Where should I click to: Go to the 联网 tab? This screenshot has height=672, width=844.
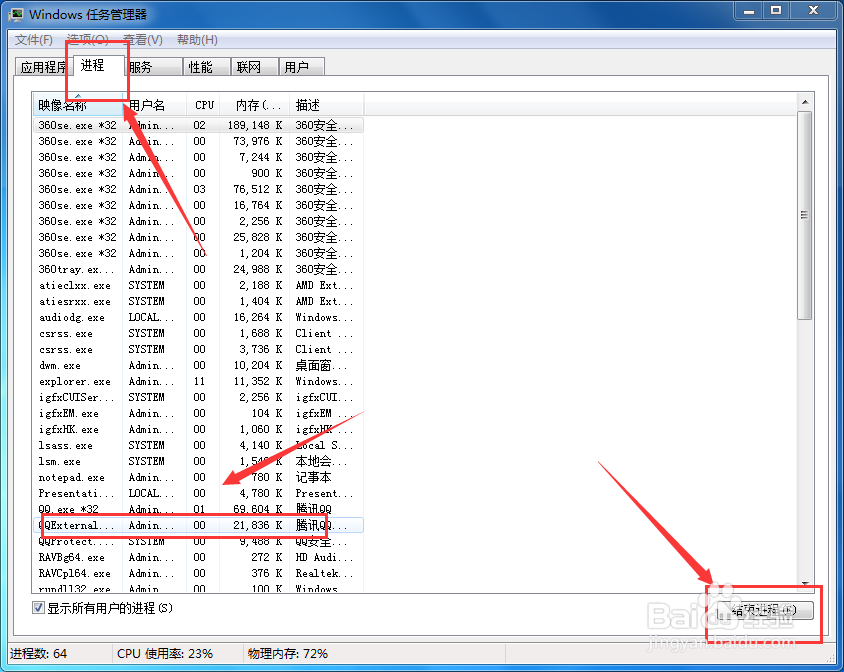(255, 67)
